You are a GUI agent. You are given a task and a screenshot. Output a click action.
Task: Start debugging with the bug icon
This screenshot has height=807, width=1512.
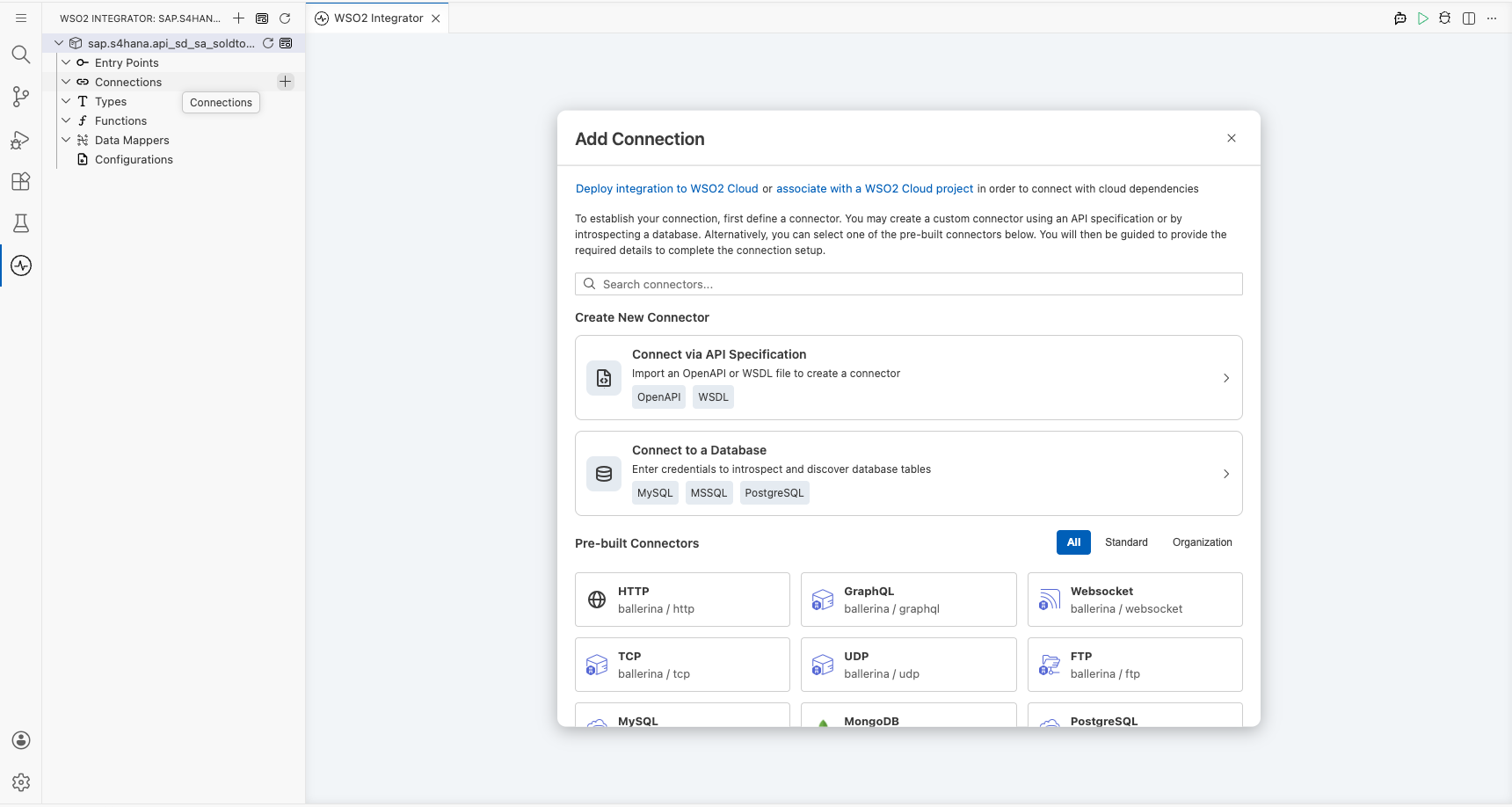pyautogui.click(x=1445, y=18)
